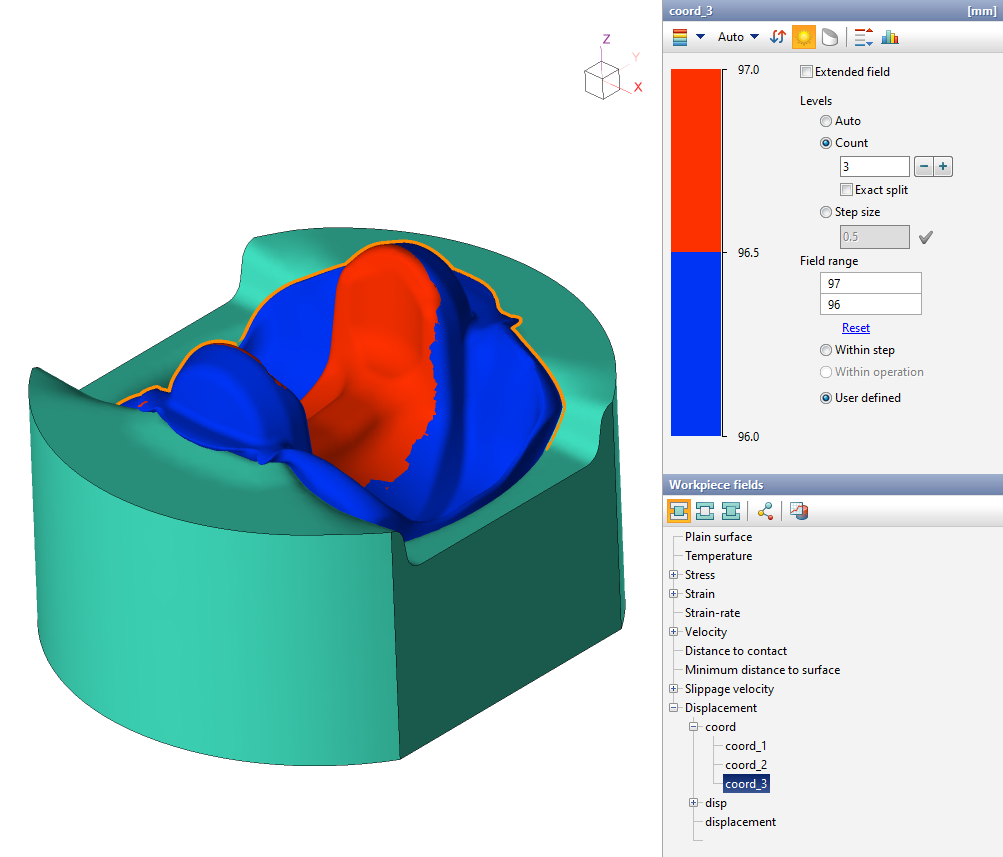Collapse the Displacement tree node
Image resolution: width=1003 pixels, height=857 pixels.
point(673,708)
